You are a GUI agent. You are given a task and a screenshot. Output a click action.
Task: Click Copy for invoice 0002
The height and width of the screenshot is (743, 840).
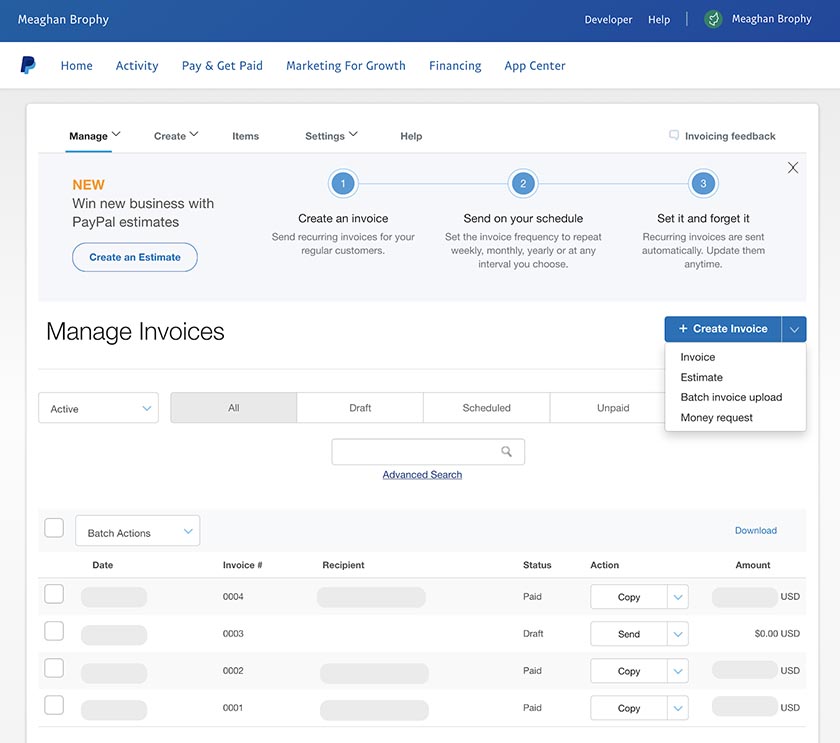click(629, 671)
